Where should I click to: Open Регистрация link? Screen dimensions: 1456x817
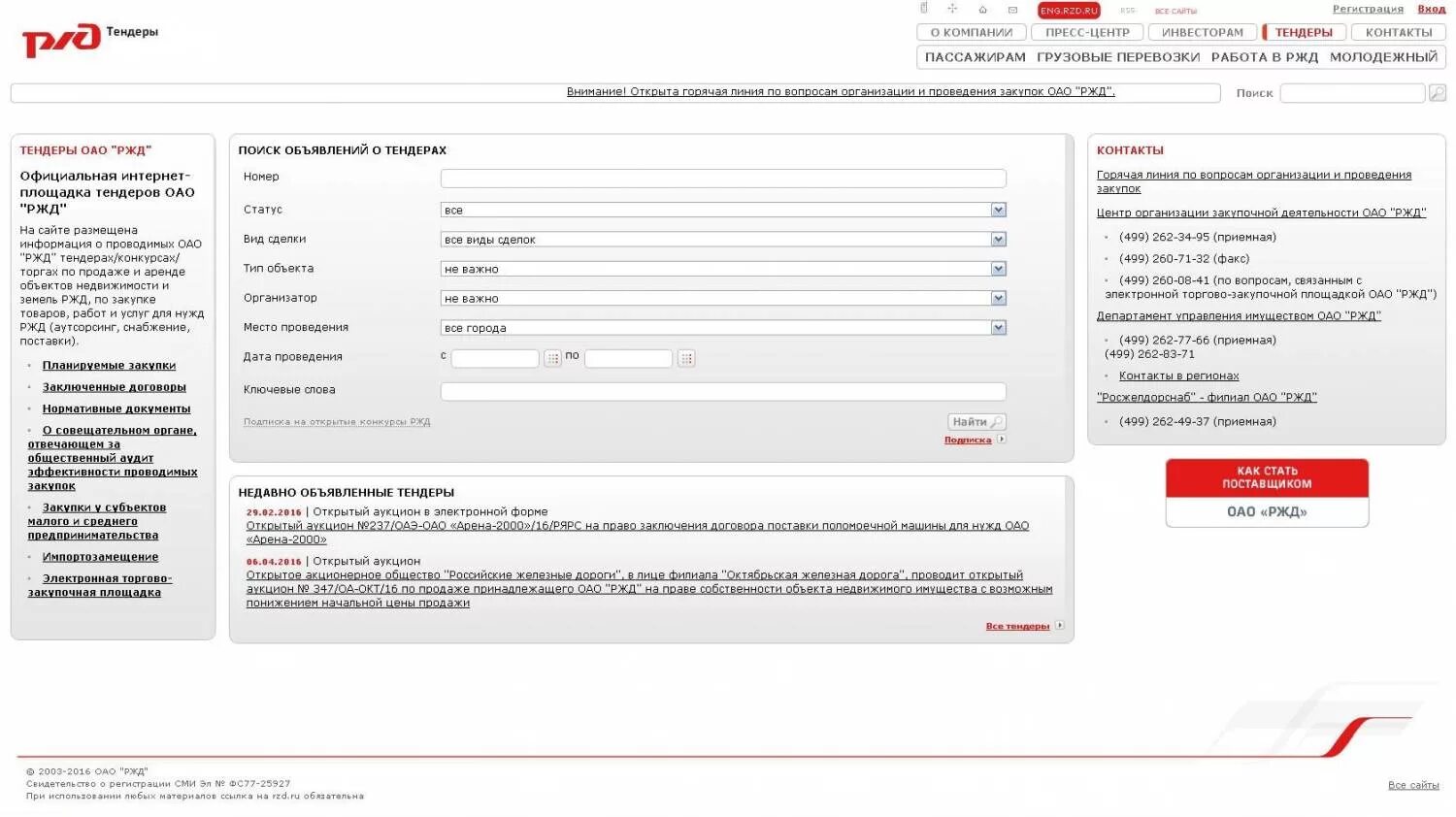(1368, 9)
